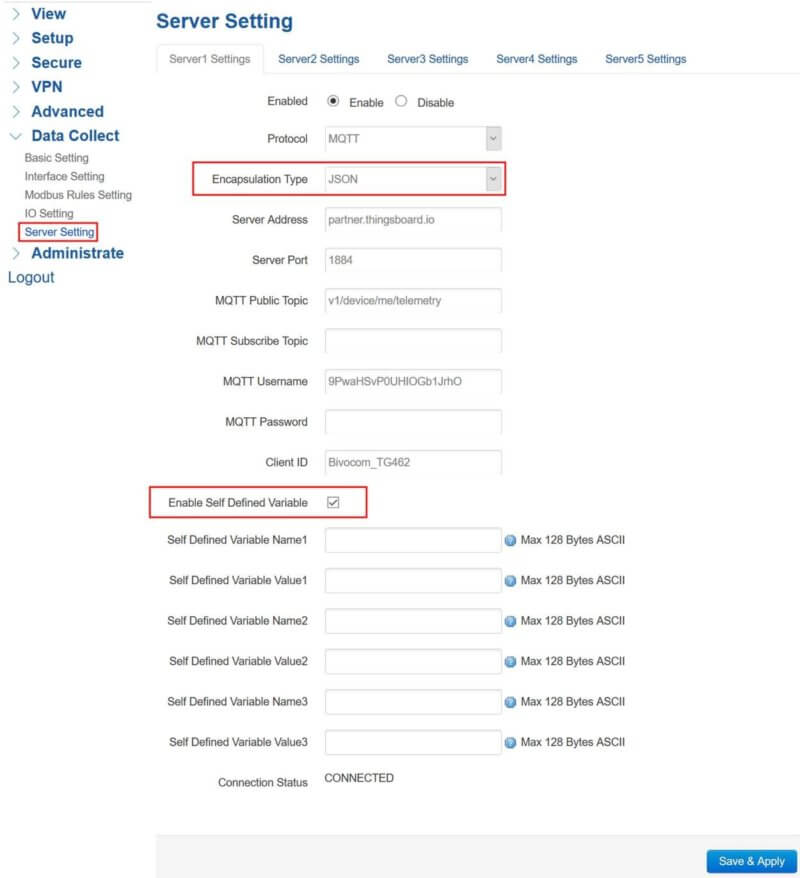The height and width of the screenshot is (878, 800).
Task: Switch to Server2 Settings tab
Action: click(318, 59)
